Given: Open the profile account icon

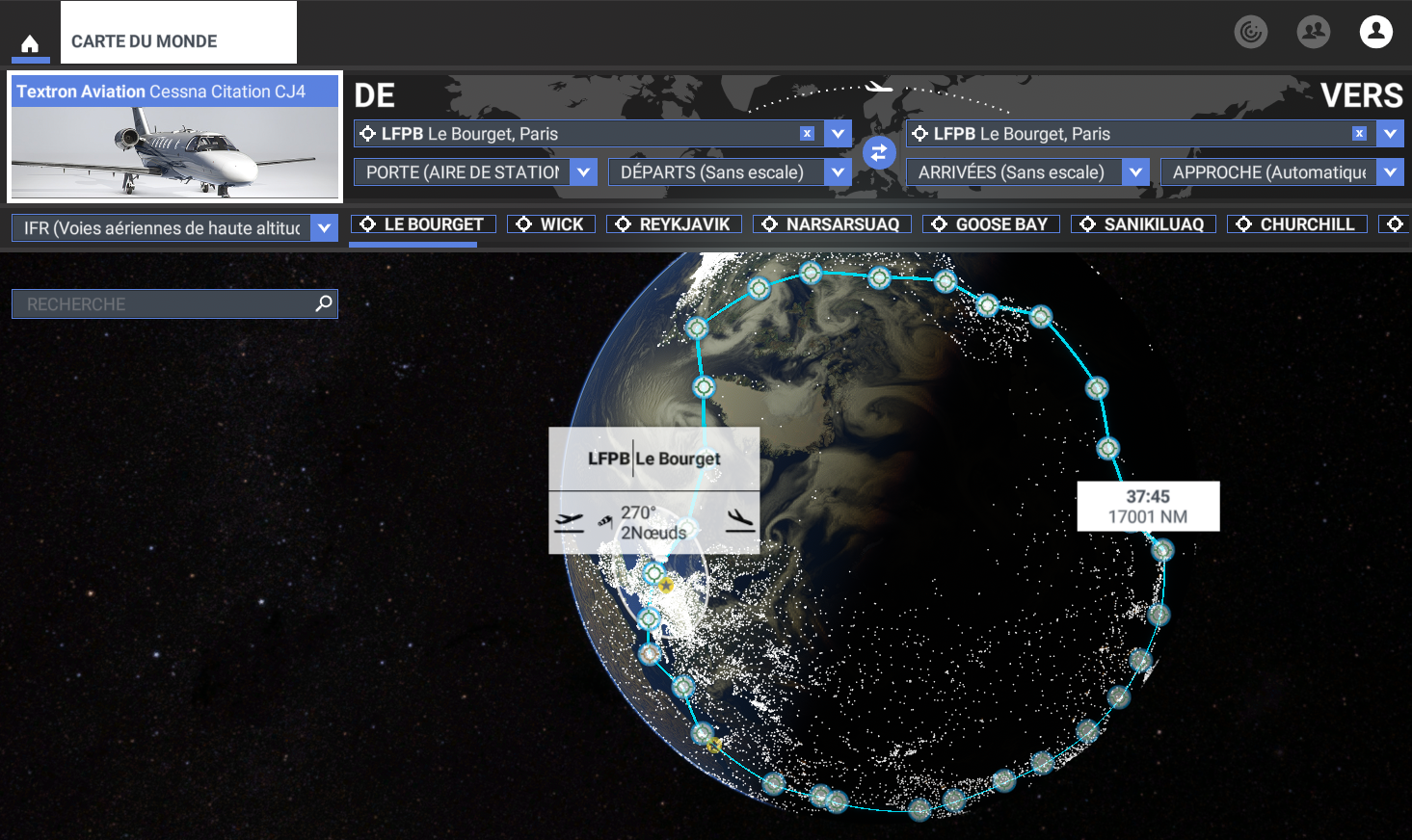Looking at the screenshot, I should tap(1376, 32).
